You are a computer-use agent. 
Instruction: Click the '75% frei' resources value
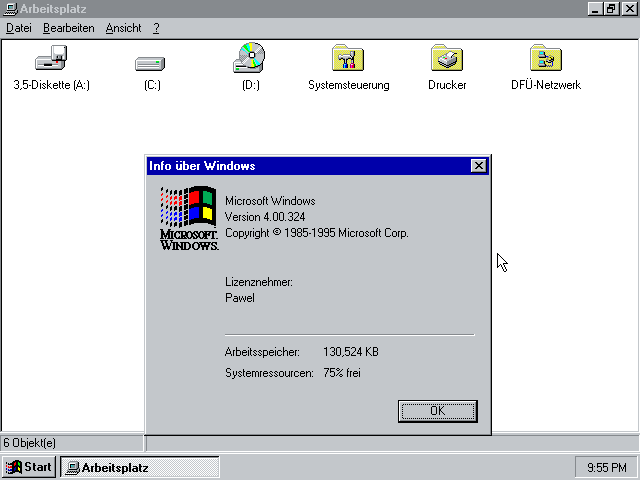[x=342, y=373]
